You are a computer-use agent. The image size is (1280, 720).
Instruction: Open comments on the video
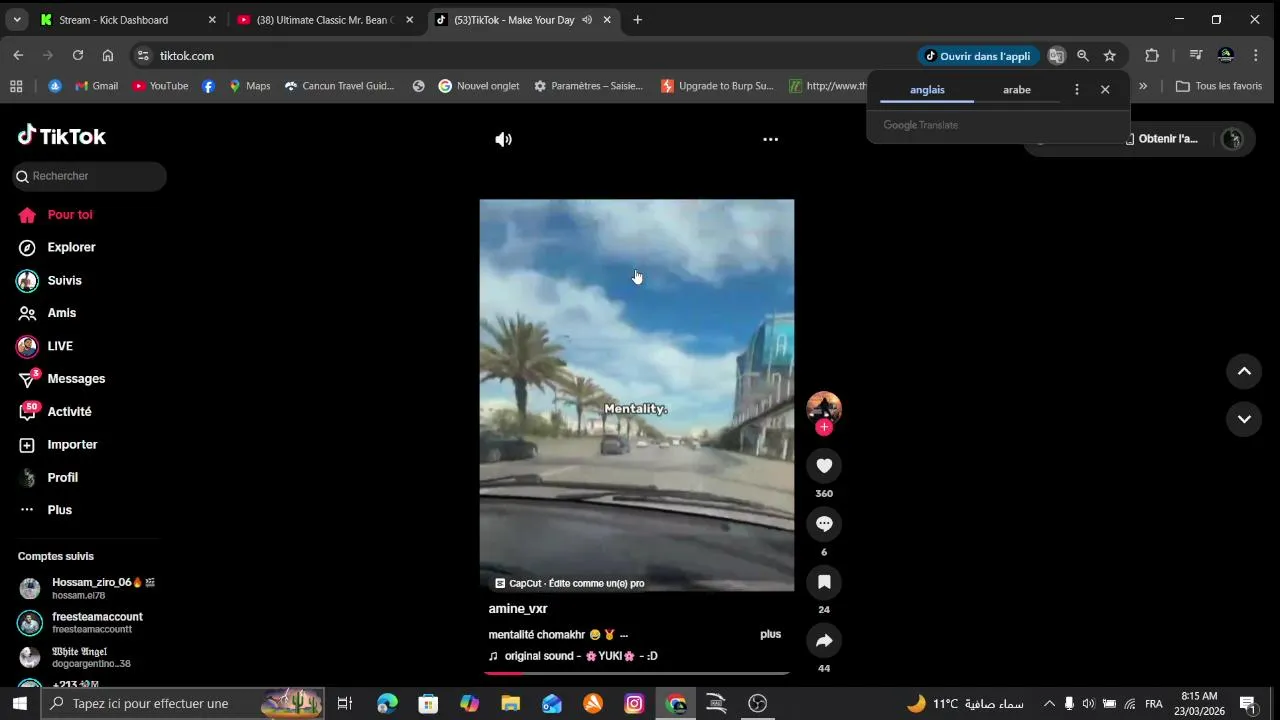coord(824,524)
